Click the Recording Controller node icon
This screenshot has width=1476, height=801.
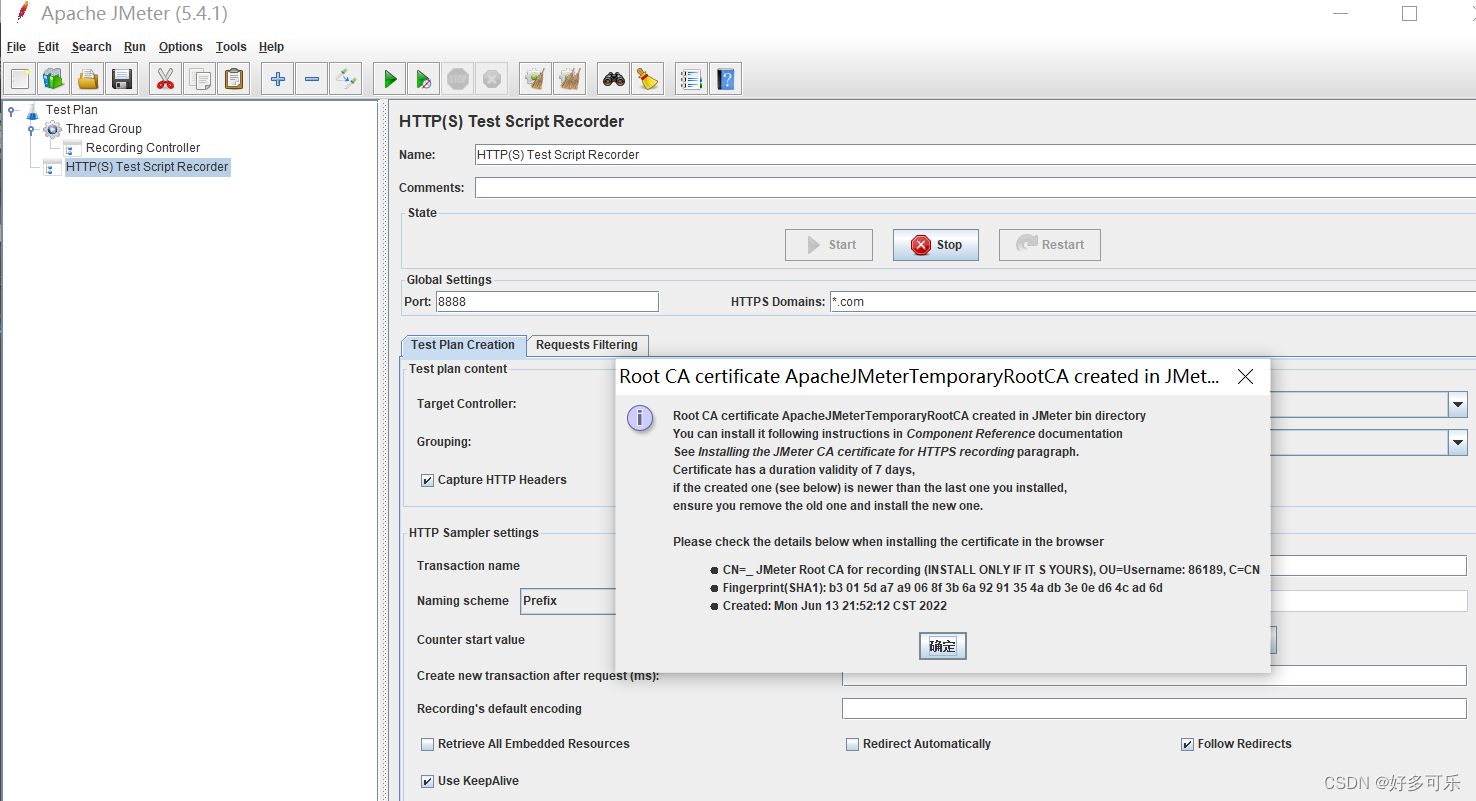point(72,148)
